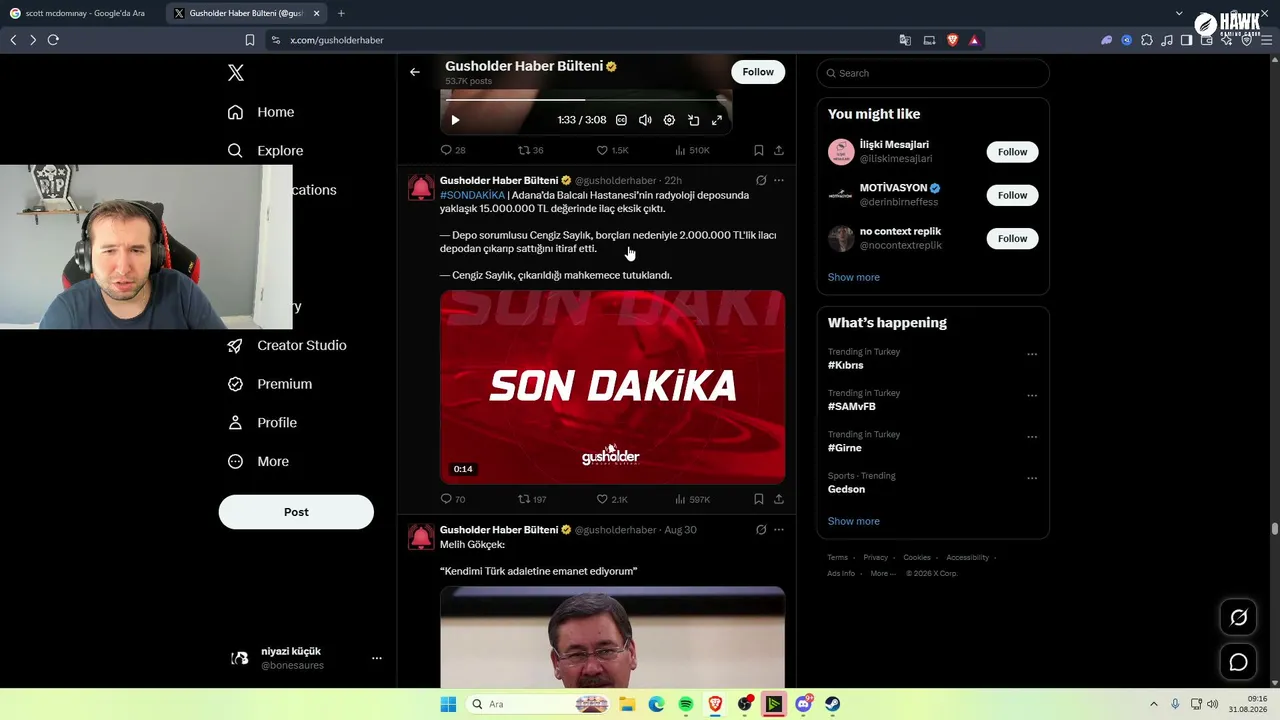Open Premium in the sidebar
The image size is (1280, 720).
(x=270, y=384)
